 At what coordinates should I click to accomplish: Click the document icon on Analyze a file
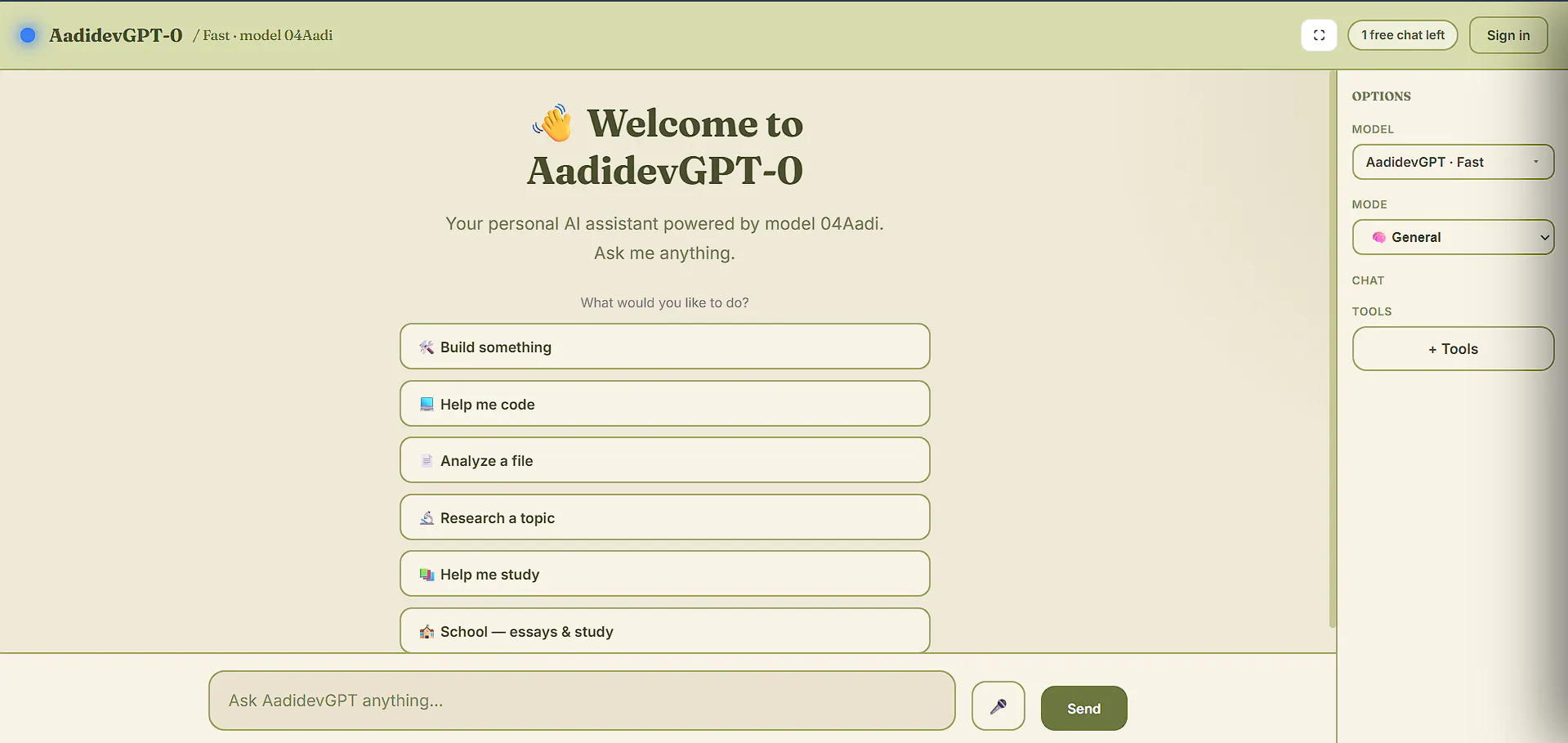pyautogui.click(x=427, y=461)
